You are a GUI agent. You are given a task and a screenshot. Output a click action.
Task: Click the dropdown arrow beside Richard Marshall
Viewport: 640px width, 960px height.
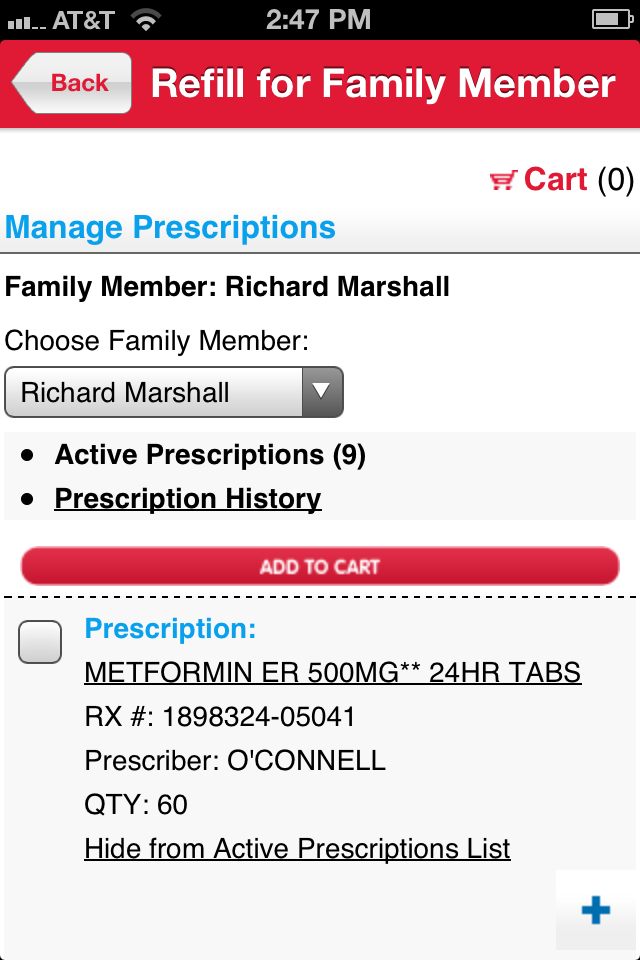coord(322,392)
